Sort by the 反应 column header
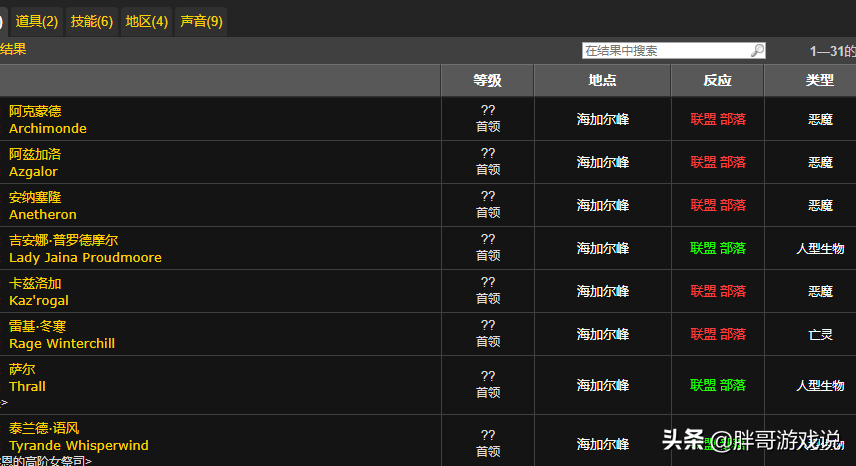856x466 pixels. pos(717,81)
